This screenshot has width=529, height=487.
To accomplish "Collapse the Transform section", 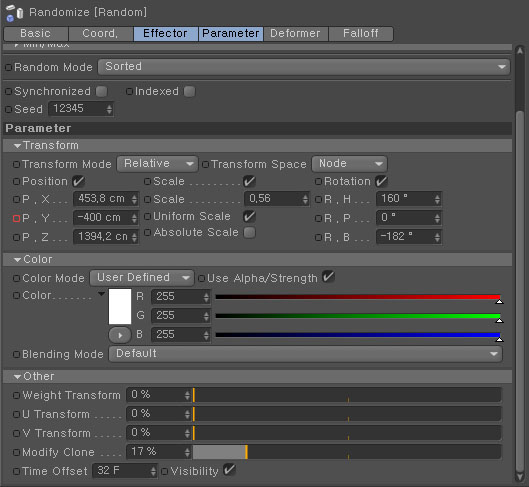I will [x=18, y=146].
